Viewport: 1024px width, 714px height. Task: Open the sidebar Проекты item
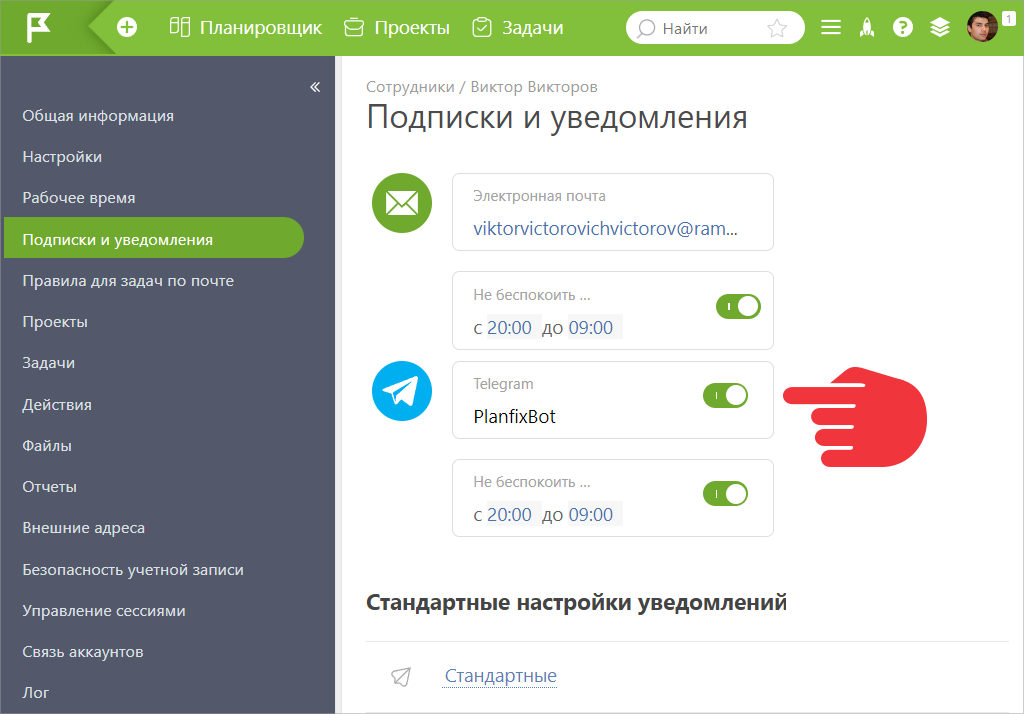point(55,322)
